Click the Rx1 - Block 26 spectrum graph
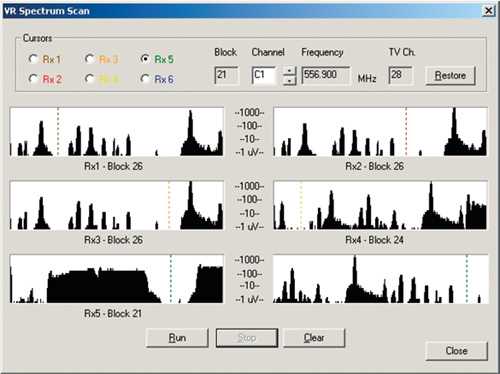This screenshot has height=374, width=500. tap(117, 132)
